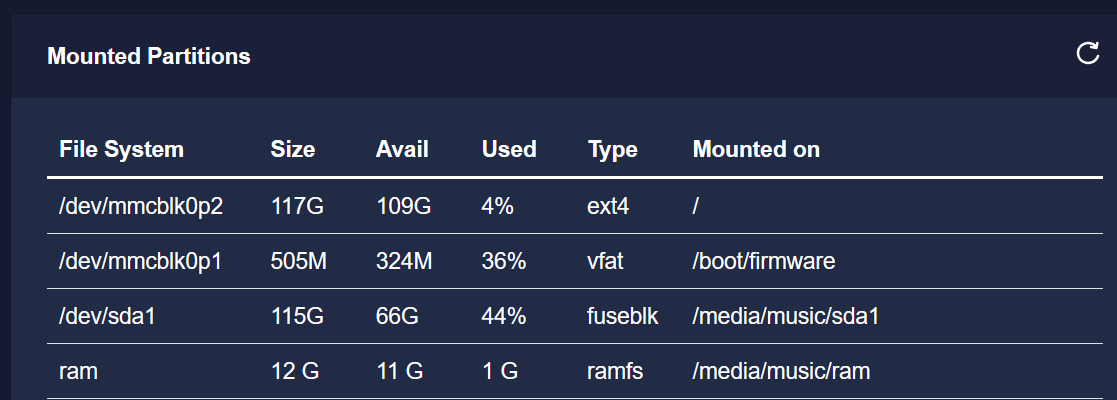Click the Avail column header
Screen dimensions: 1117x400
tap(402, 149)
